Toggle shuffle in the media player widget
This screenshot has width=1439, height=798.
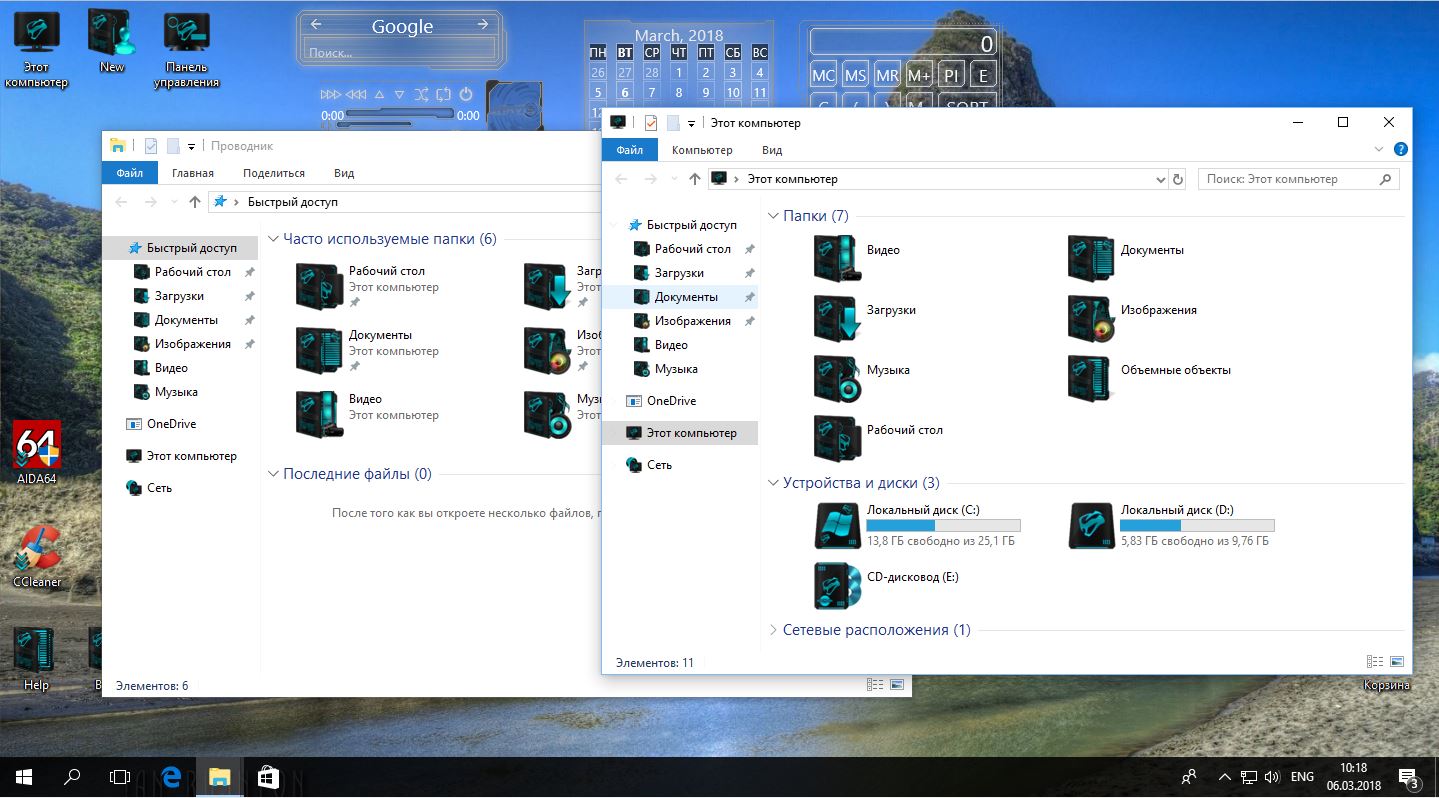coord(420,95)
